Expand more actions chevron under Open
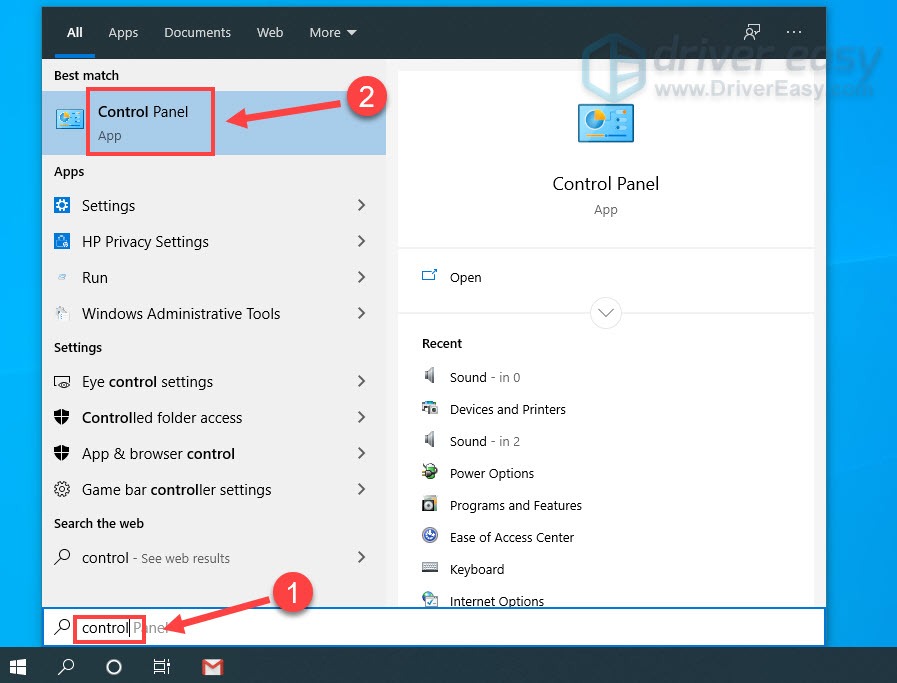 (605, 313)
